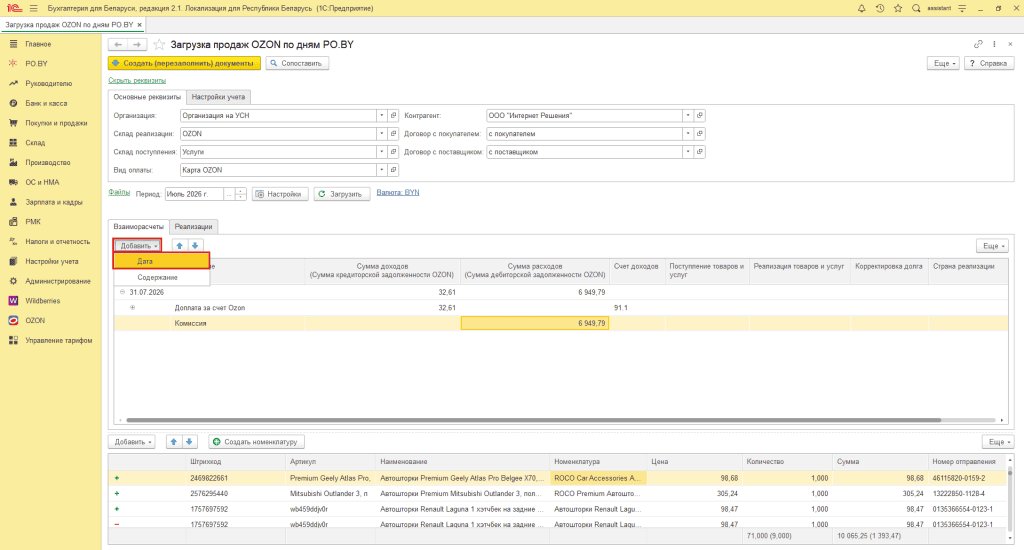Open Склад section
This screenshot has height=550, width=1024.
pyautogui.click(x=35, y=142)
